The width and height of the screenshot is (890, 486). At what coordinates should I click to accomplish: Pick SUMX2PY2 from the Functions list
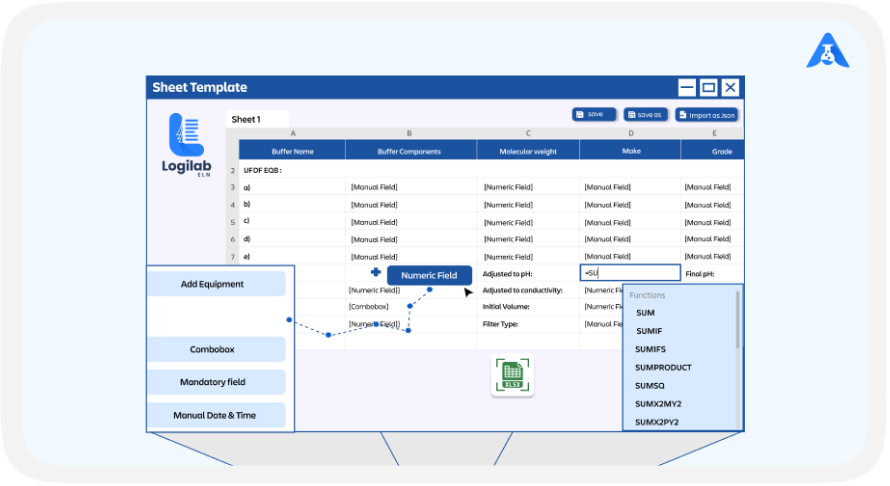point(657,422)
